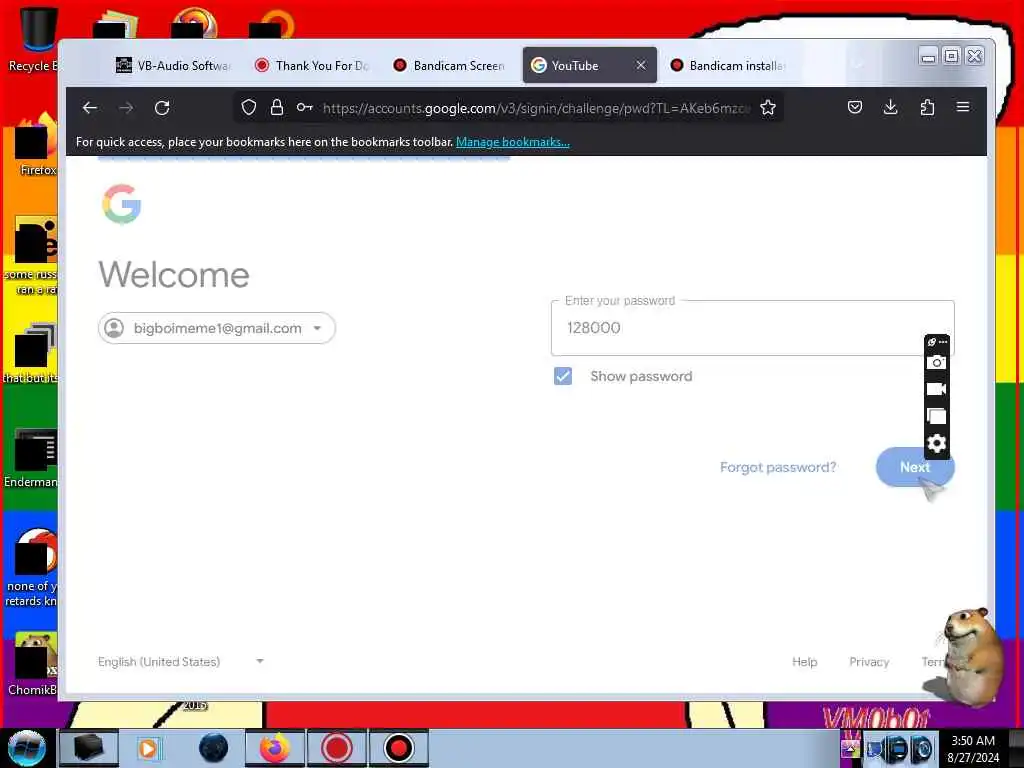Switch to the Thank You For Do tab
The height and width of the screenshot is (768, 1024).
(312, 65)
